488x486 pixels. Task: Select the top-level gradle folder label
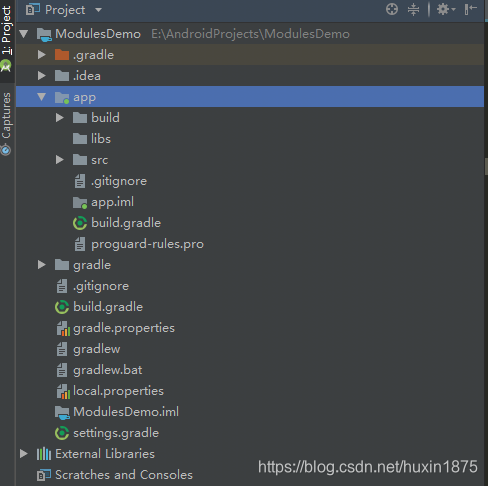[92, 265]
